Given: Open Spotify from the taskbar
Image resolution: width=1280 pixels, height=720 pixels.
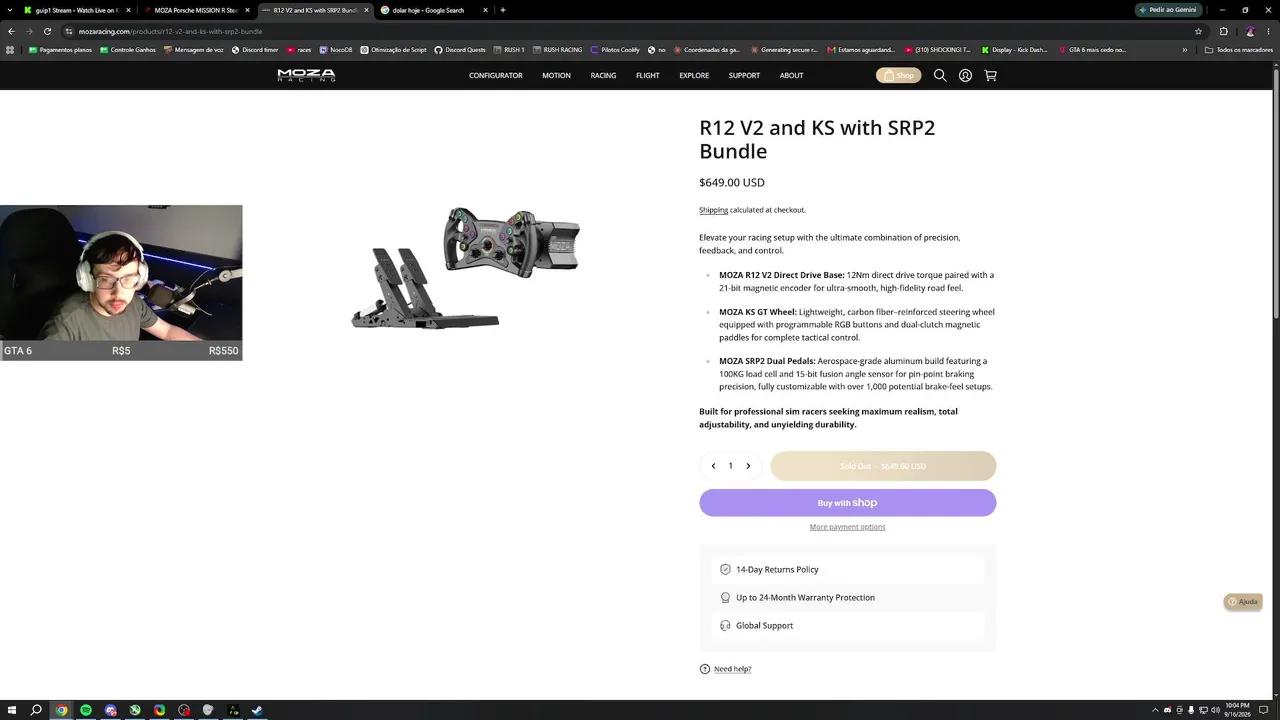Looking at the screenshot, I should pyautogui.click(x=86, y=710).
